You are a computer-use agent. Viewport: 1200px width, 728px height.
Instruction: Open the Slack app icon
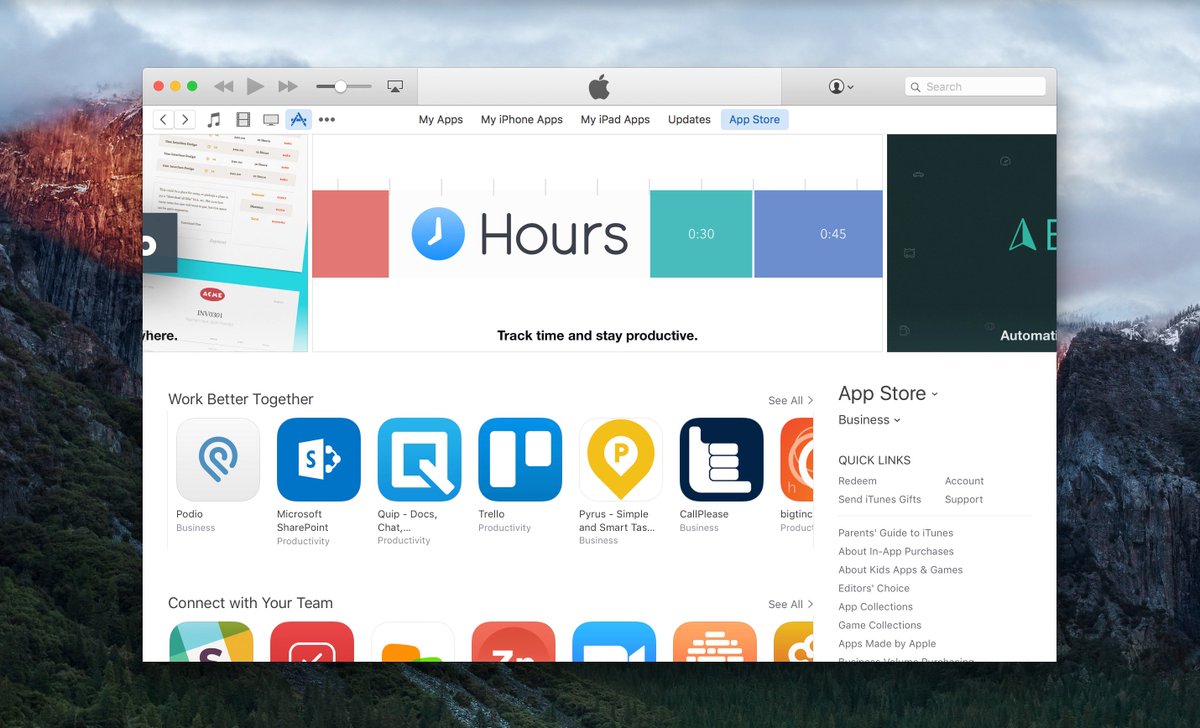(x=211, y=642)
